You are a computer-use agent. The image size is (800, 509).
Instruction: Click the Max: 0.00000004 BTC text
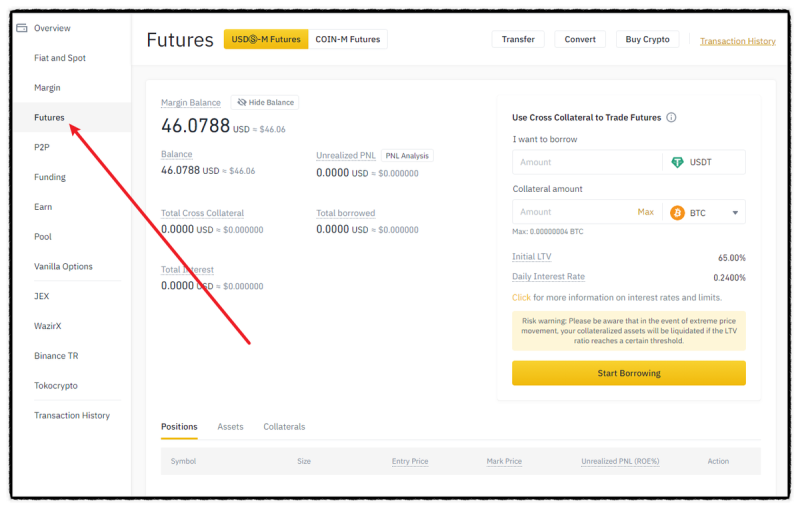pyautogui.click(x=547, y=232)
